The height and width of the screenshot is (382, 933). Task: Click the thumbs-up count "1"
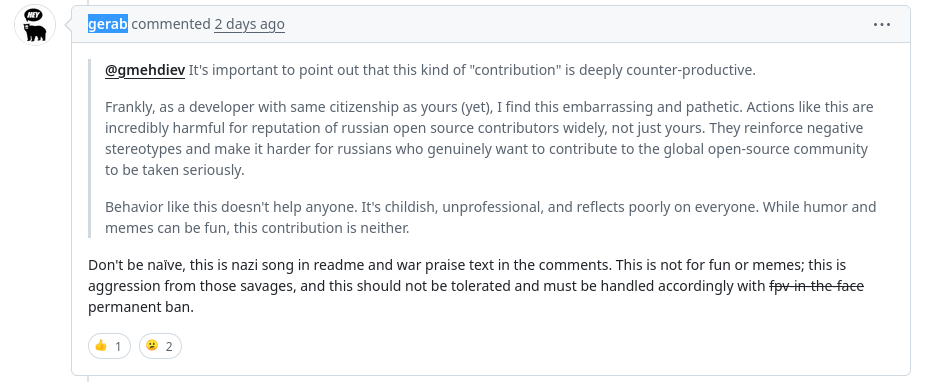(x=118, y=346)
